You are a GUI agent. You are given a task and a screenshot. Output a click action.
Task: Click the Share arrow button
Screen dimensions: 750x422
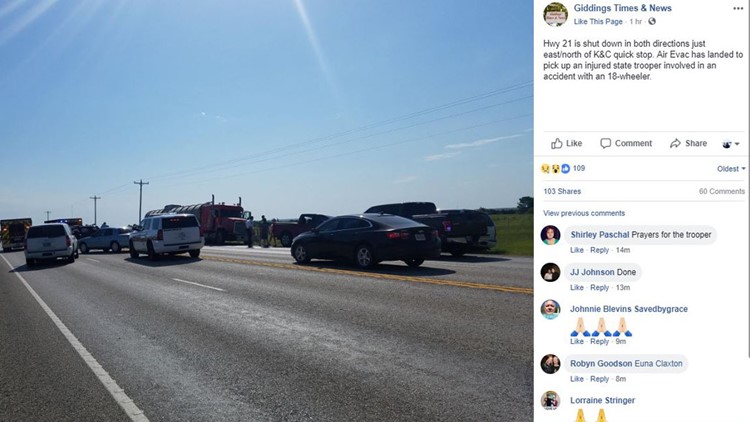(688, 143)
